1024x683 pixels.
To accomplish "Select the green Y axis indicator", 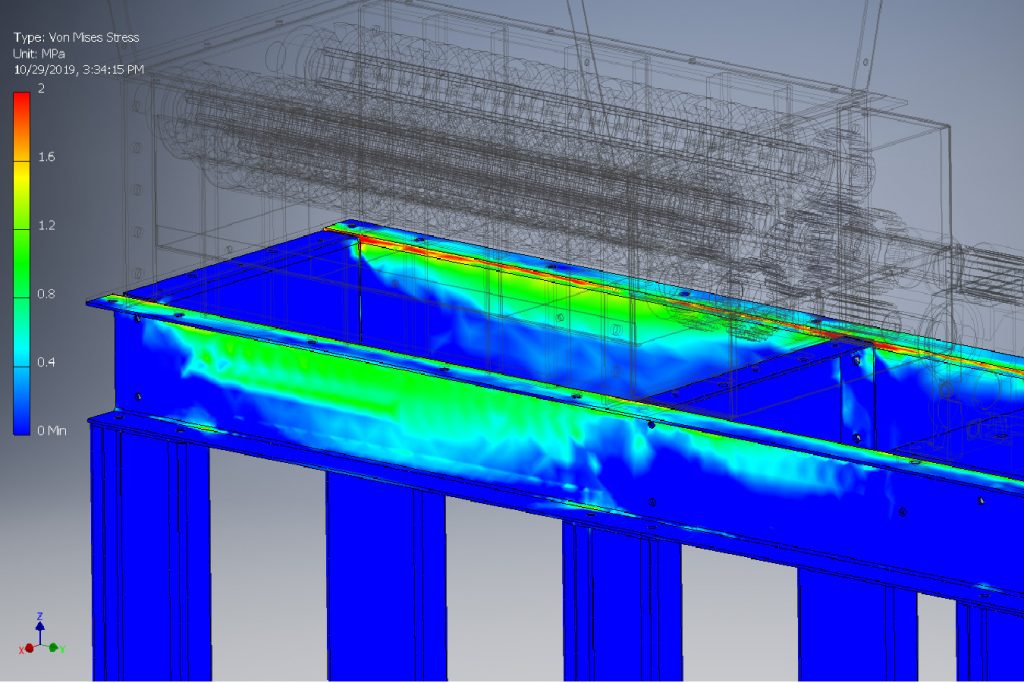I will [55, 649].
